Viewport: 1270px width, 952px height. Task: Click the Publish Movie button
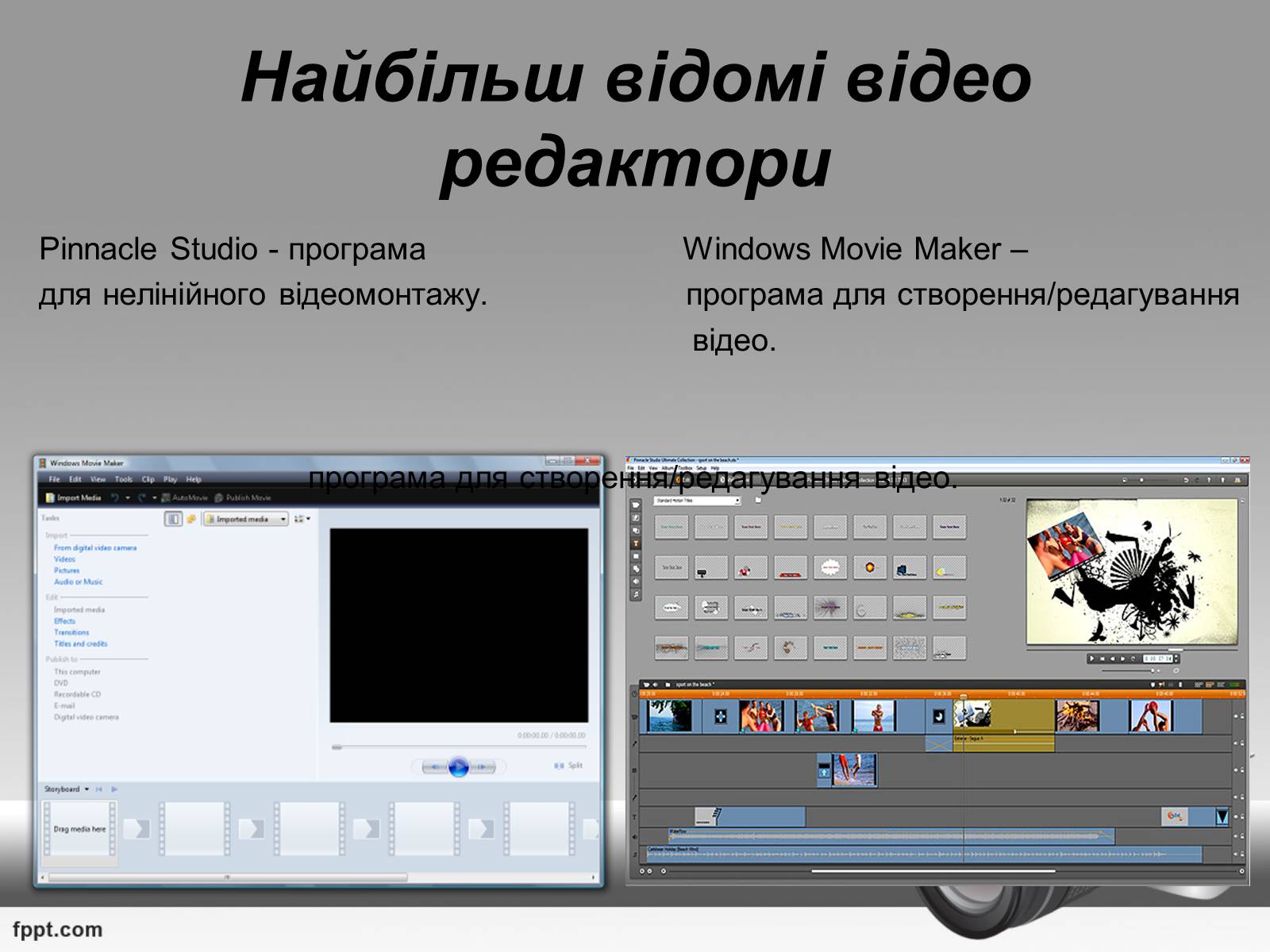243,497
